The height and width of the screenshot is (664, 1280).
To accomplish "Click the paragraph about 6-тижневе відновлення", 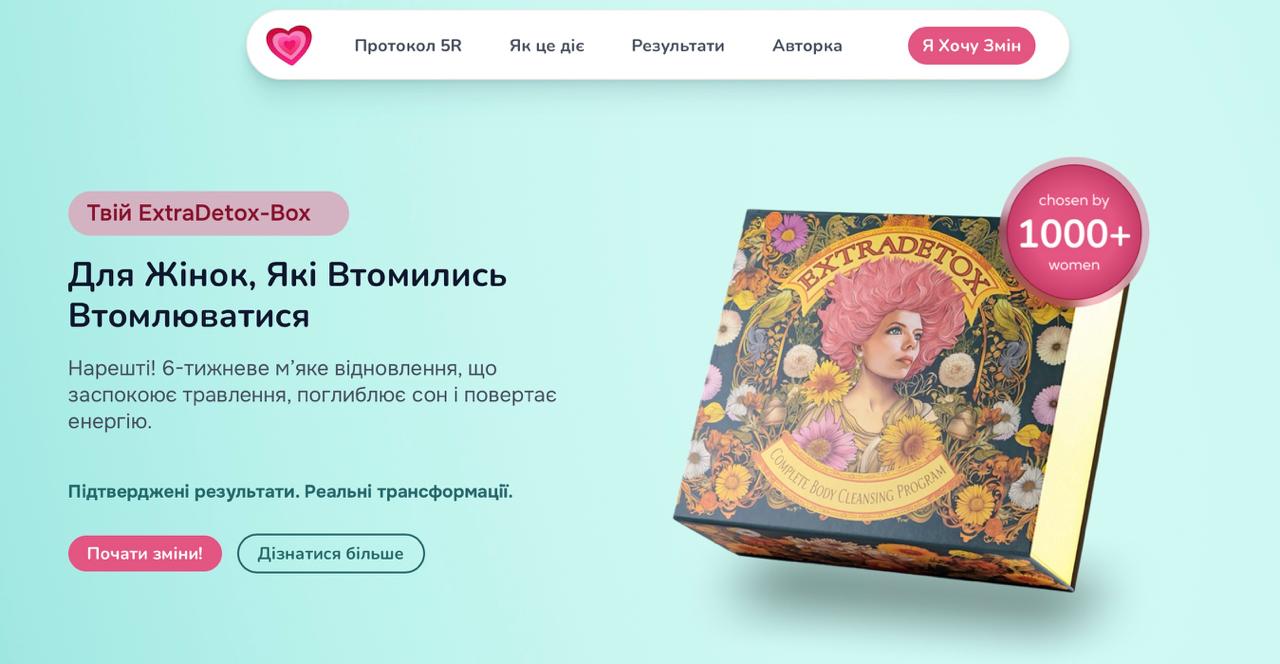I will click(312, 394).
